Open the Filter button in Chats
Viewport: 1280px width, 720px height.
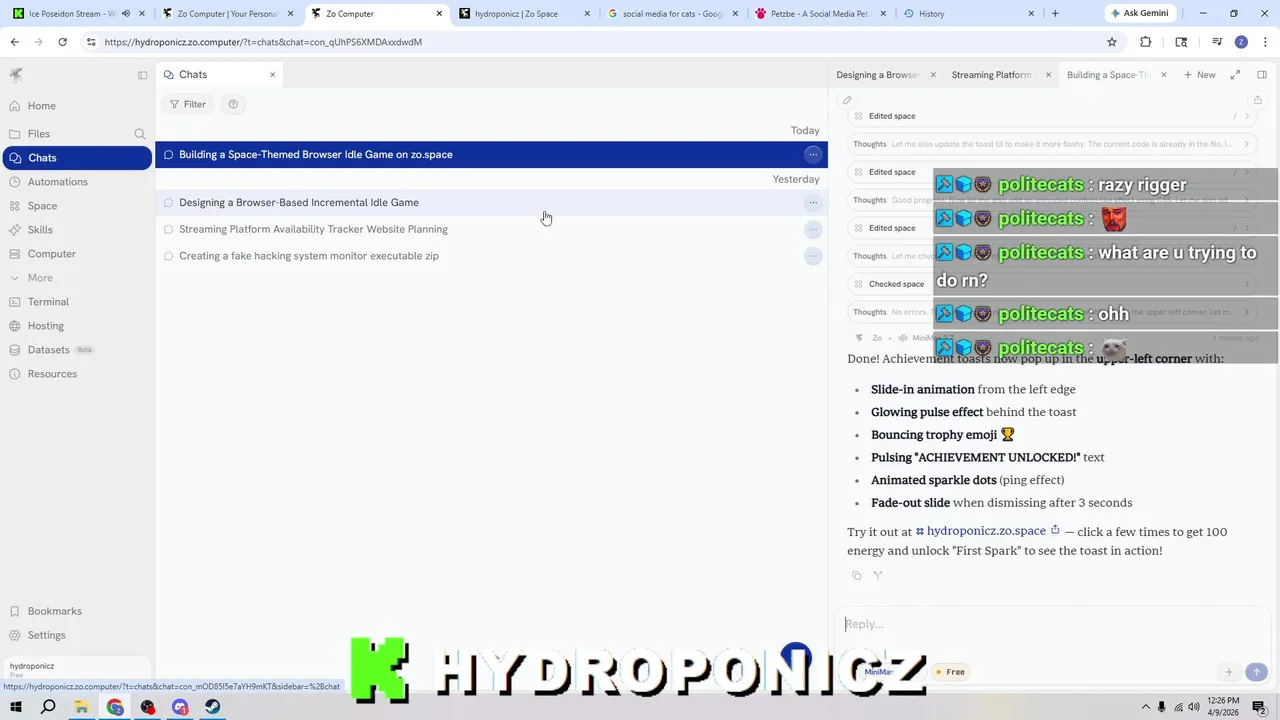187,104
